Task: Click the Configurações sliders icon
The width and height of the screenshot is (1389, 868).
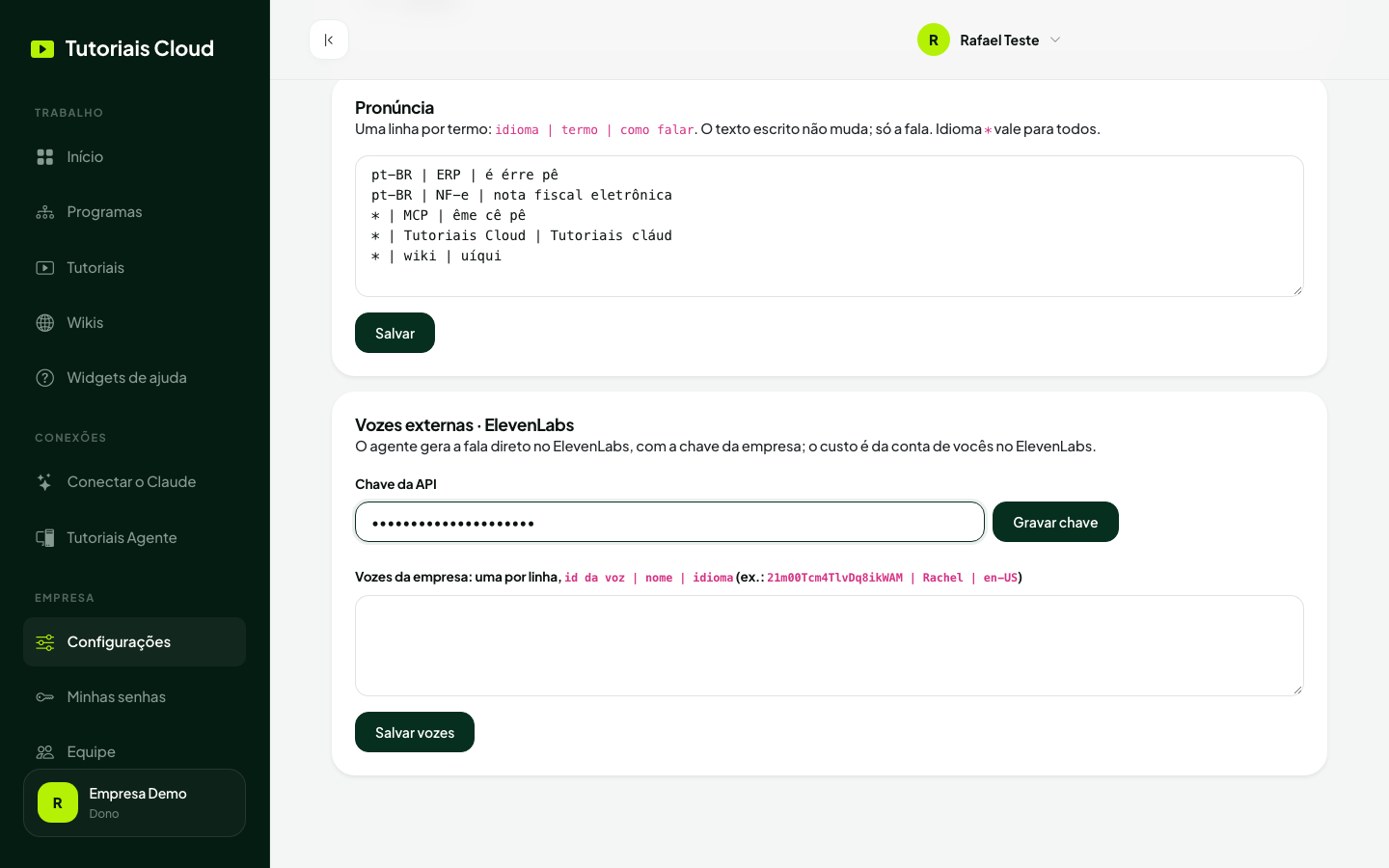Action: (45, 642)
